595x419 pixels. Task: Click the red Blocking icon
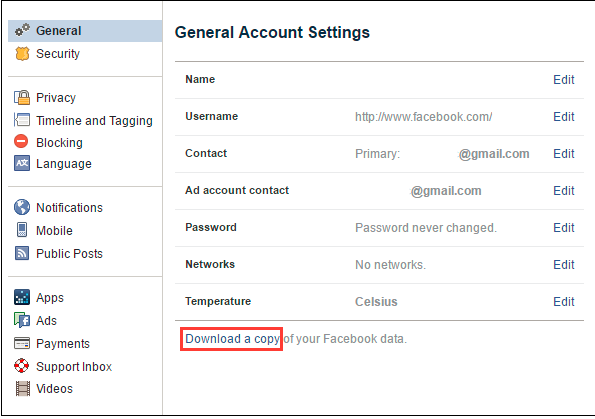pyautogui.click(x=21, y=141)
